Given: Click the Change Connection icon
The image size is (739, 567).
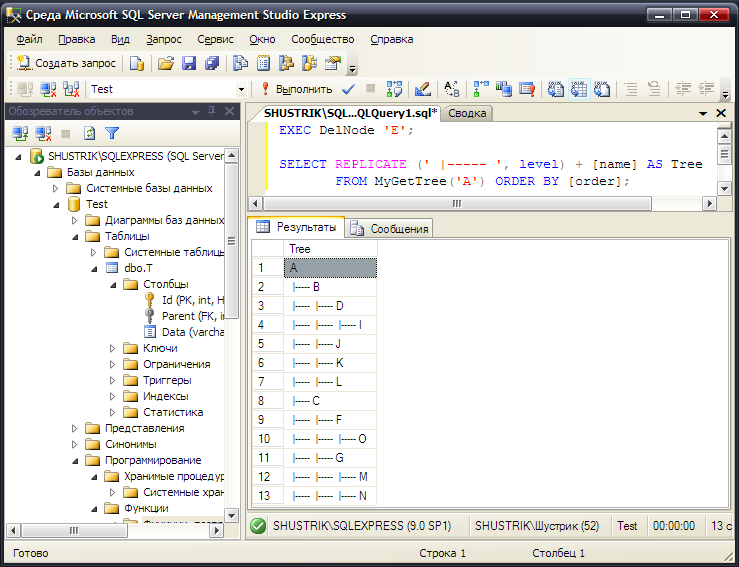Looking at the screenshot, I should 71,89.
